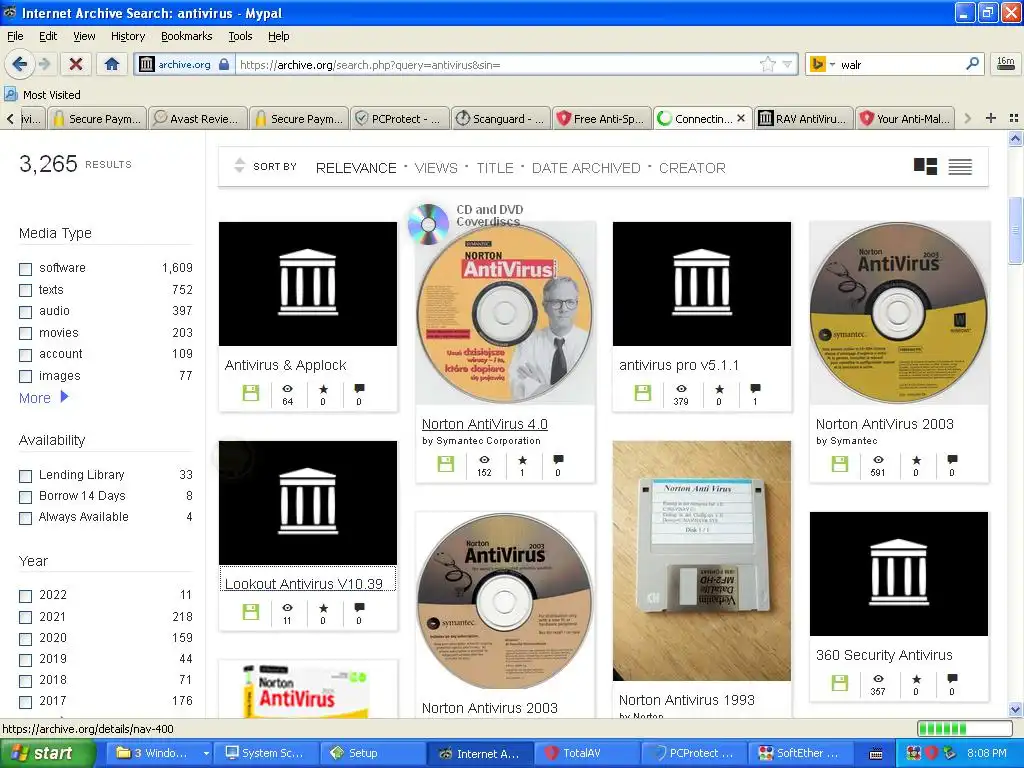Sort results by VIEWS
Screen dimensions: 1024x768
436,168
